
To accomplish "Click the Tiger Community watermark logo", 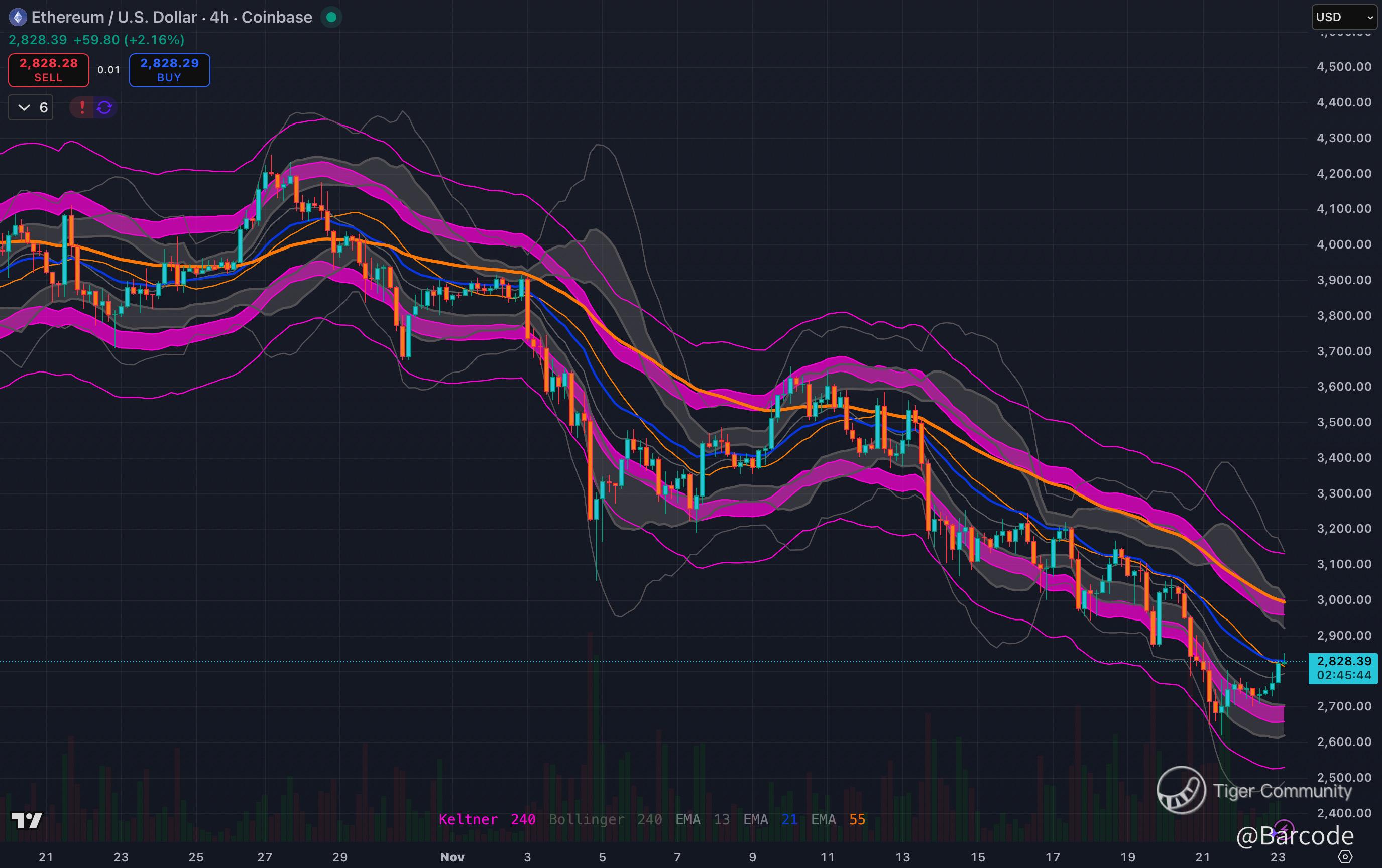I will tap(1181, 790).
